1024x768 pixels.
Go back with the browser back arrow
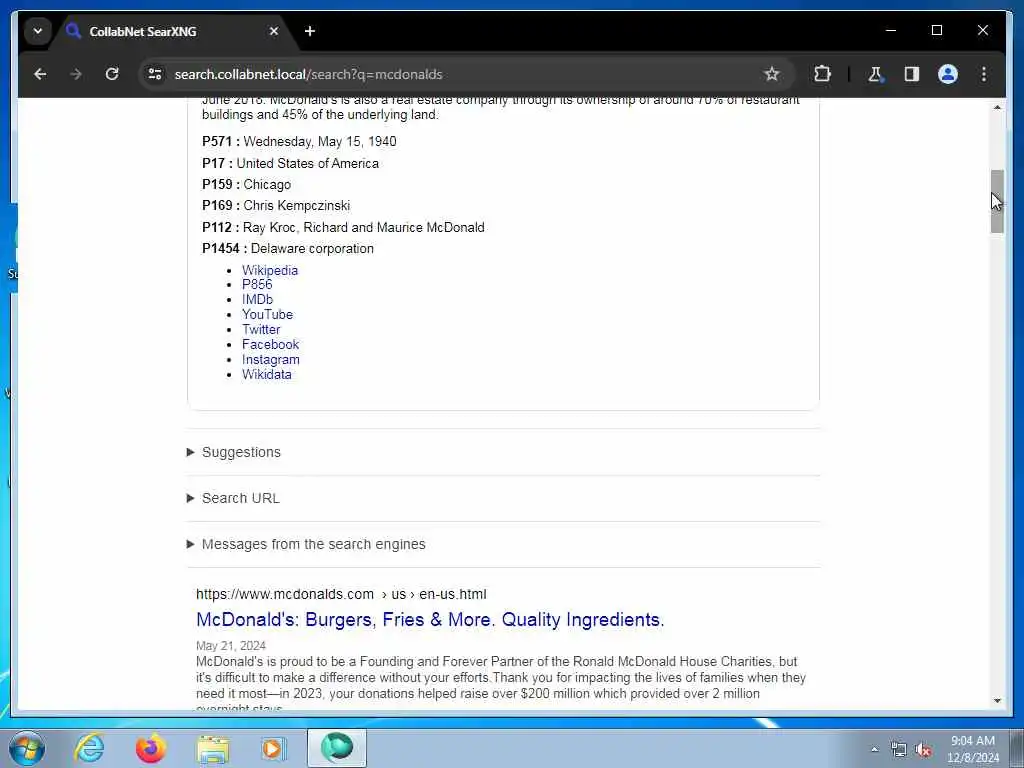point(40,74)
